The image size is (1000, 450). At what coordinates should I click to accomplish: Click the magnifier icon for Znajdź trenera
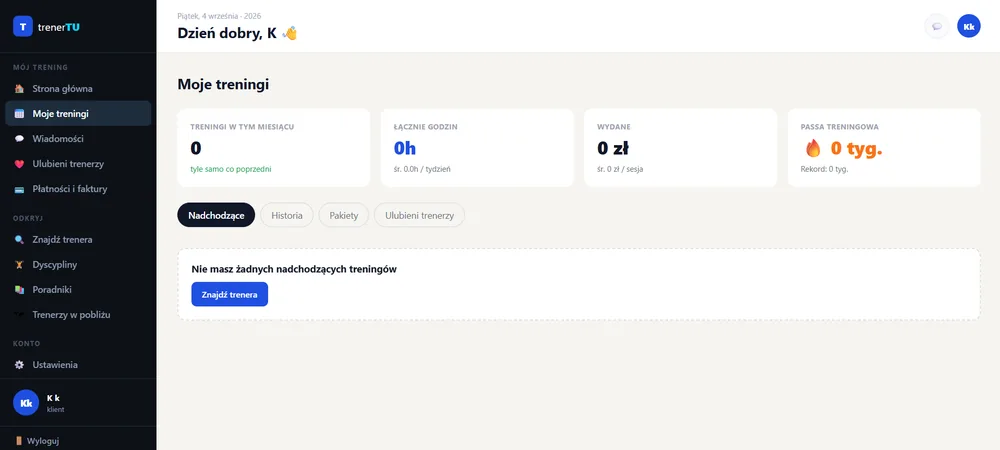(x=19, y=240)
